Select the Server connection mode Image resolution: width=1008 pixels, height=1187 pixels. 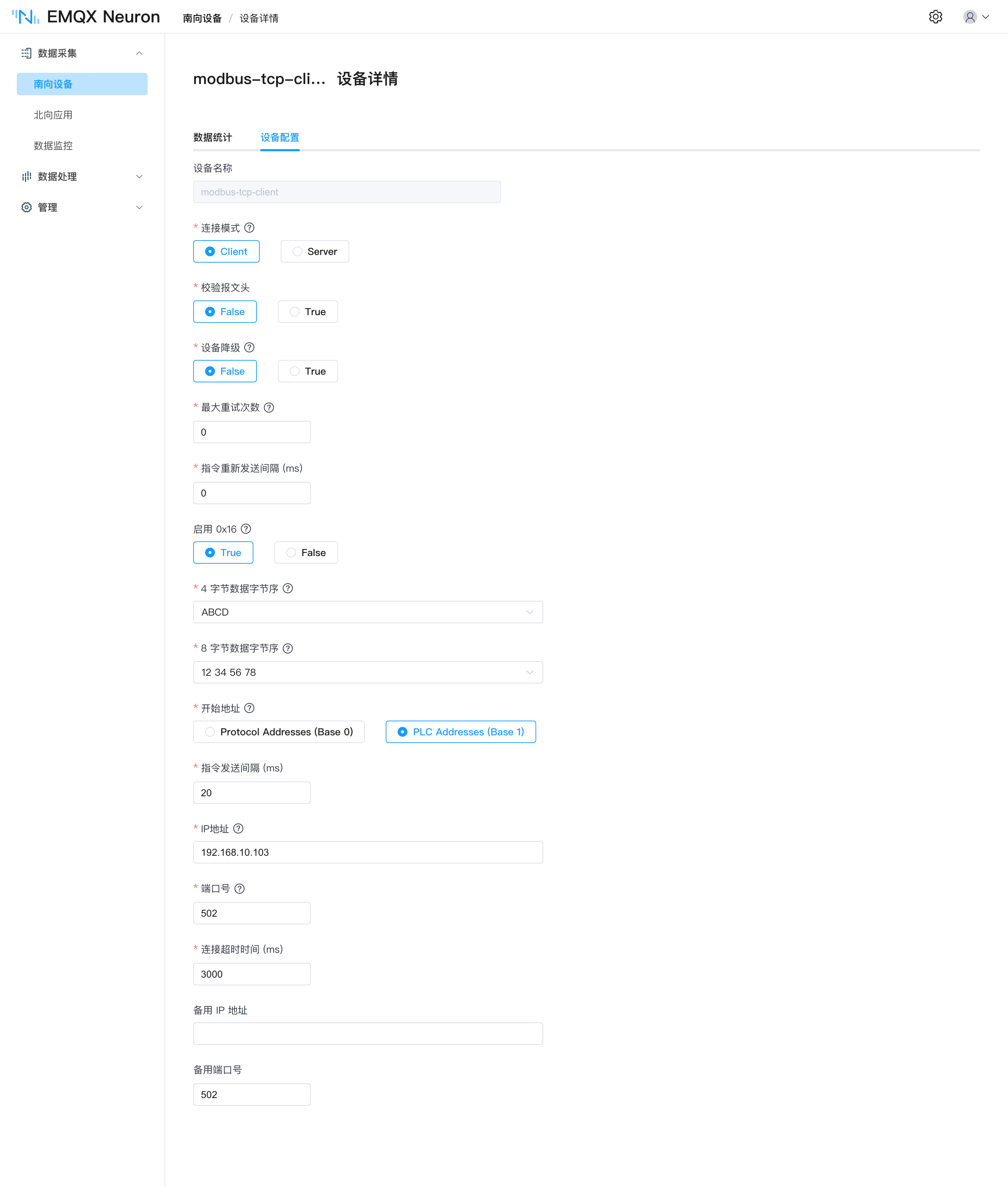click(x=315, y=251)
